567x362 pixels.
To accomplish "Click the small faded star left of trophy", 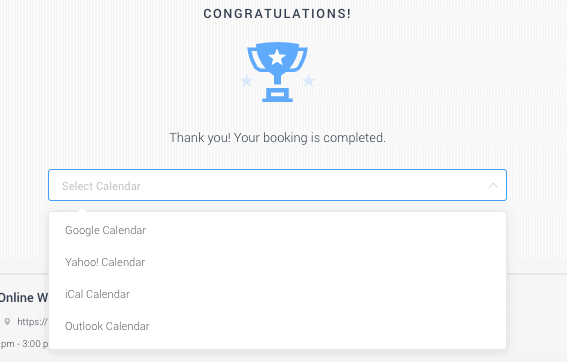I will coord(247,81).
